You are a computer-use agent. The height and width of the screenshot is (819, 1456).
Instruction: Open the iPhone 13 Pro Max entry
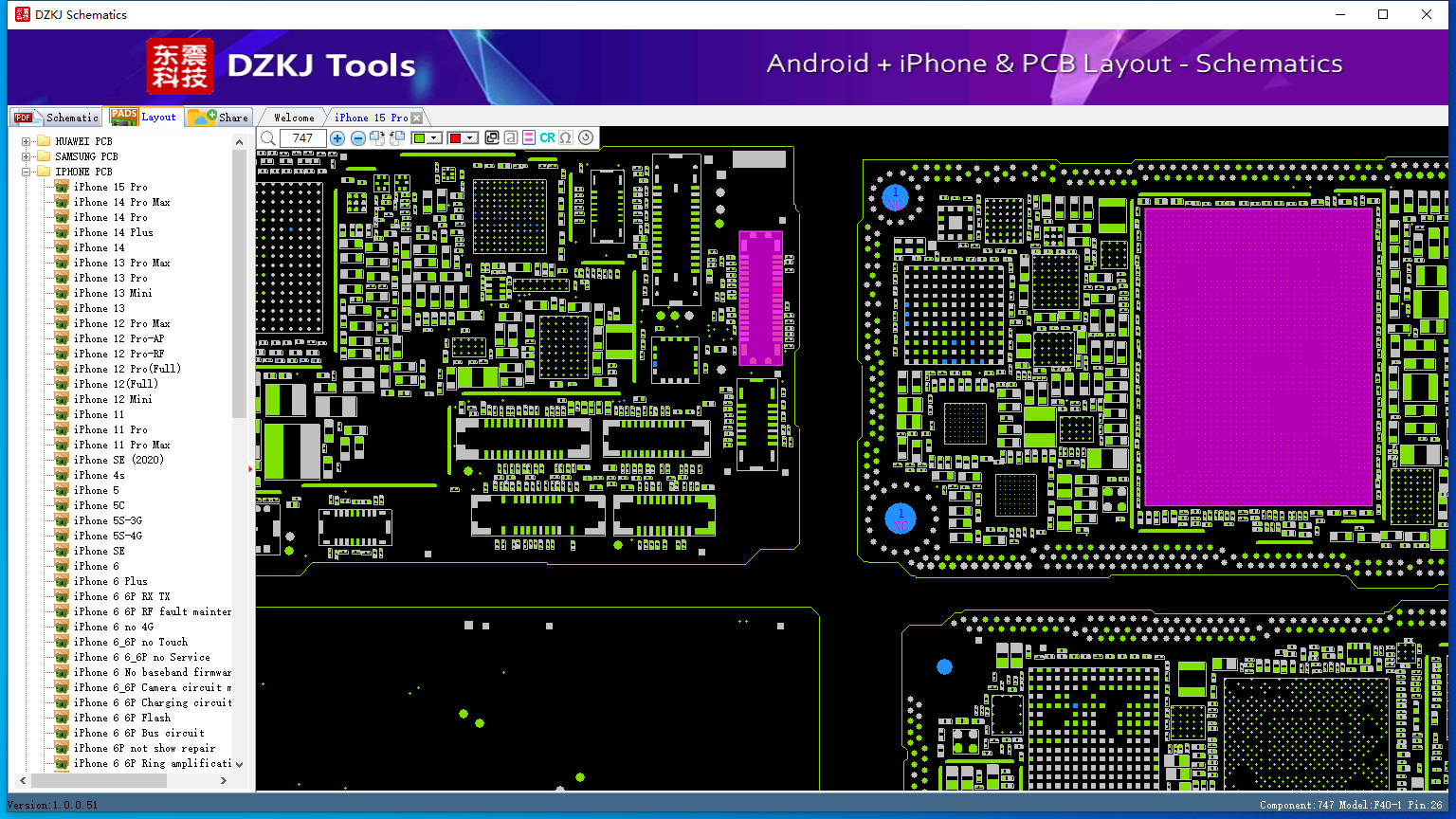[x=122, y=263]
